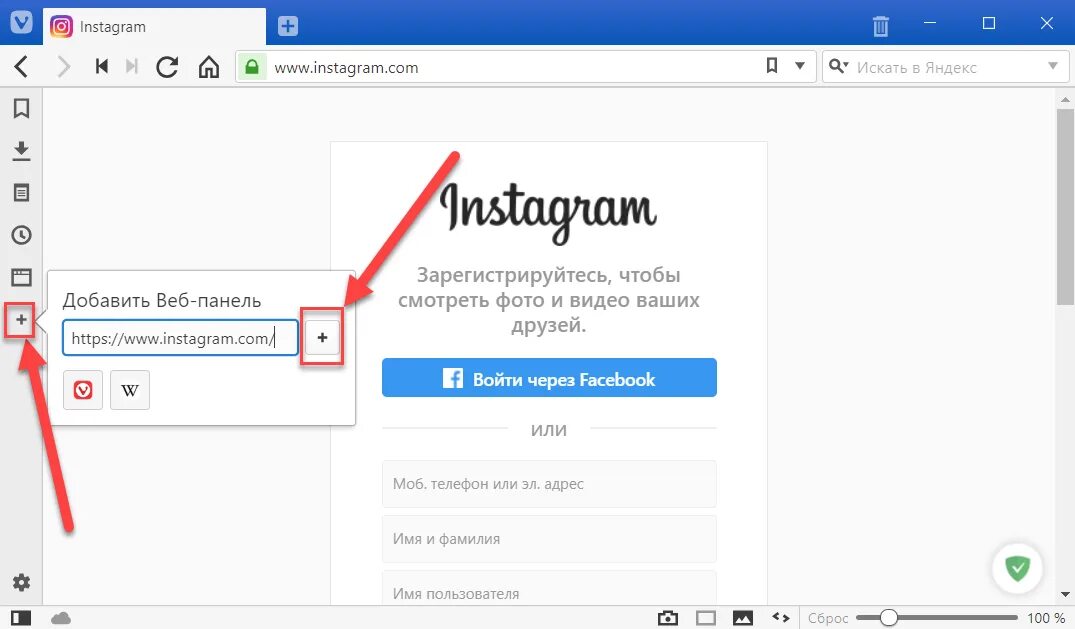The width and height of the screenshot is (1075, 629).
Task: Open closed tabs trash bin
Action: pyautogui.click(x=880, y=26)
